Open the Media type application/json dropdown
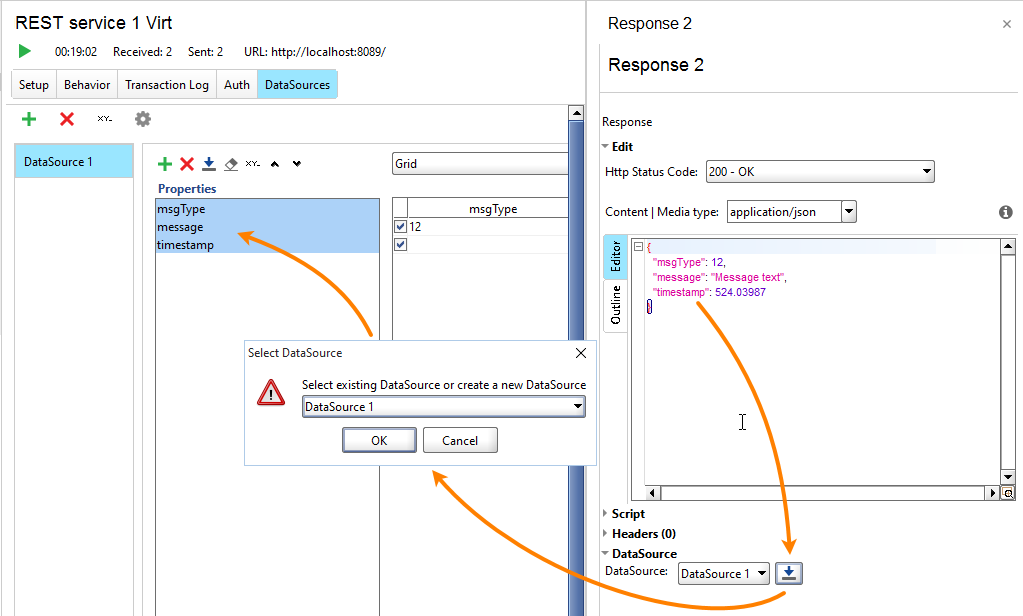1023x616 pixels. [x=850, y=211]
